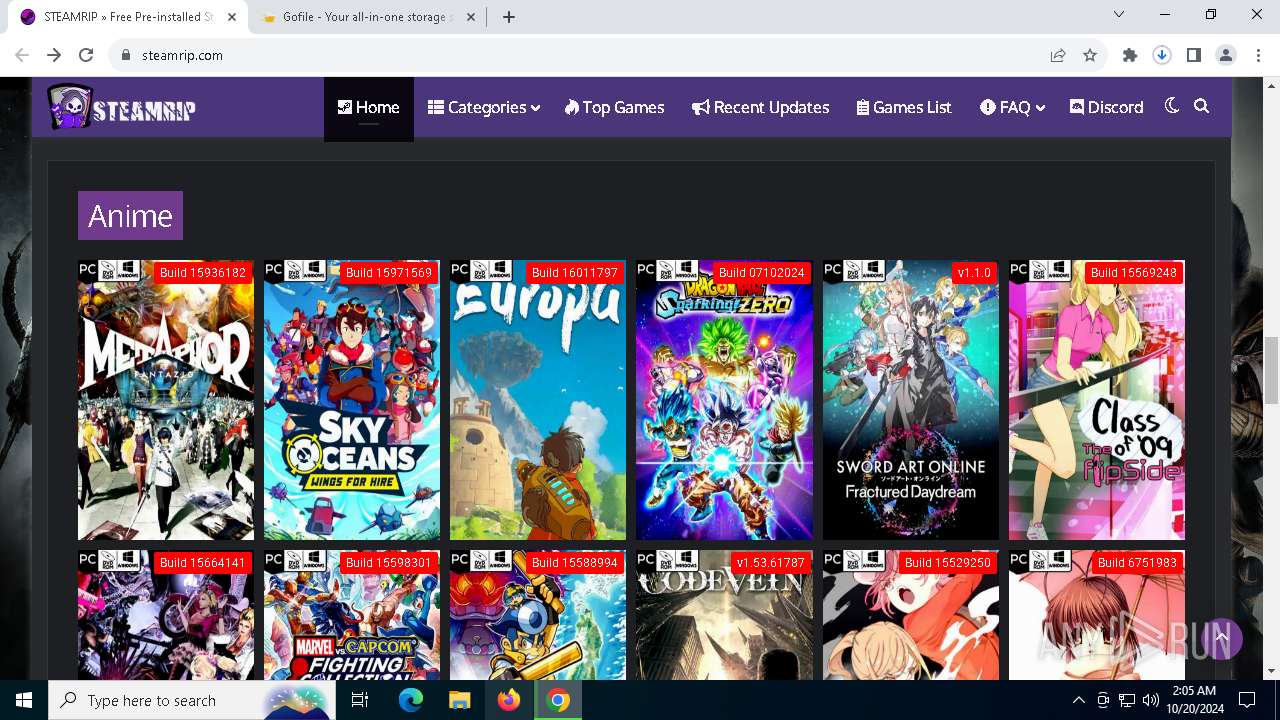This screenshot has height=720, width=1280.
Task: Open Chrome three-dot menu
Action: (1257, 55)
